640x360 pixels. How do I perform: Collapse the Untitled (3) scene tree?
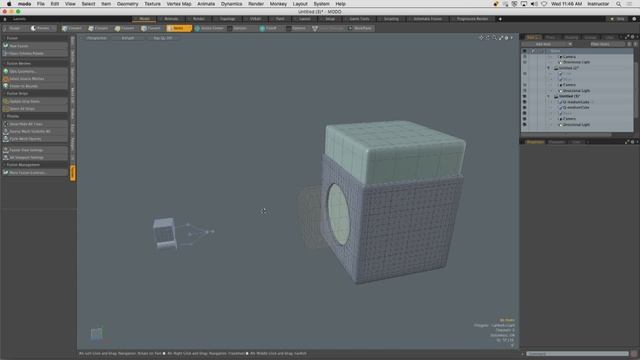(549, 96)
